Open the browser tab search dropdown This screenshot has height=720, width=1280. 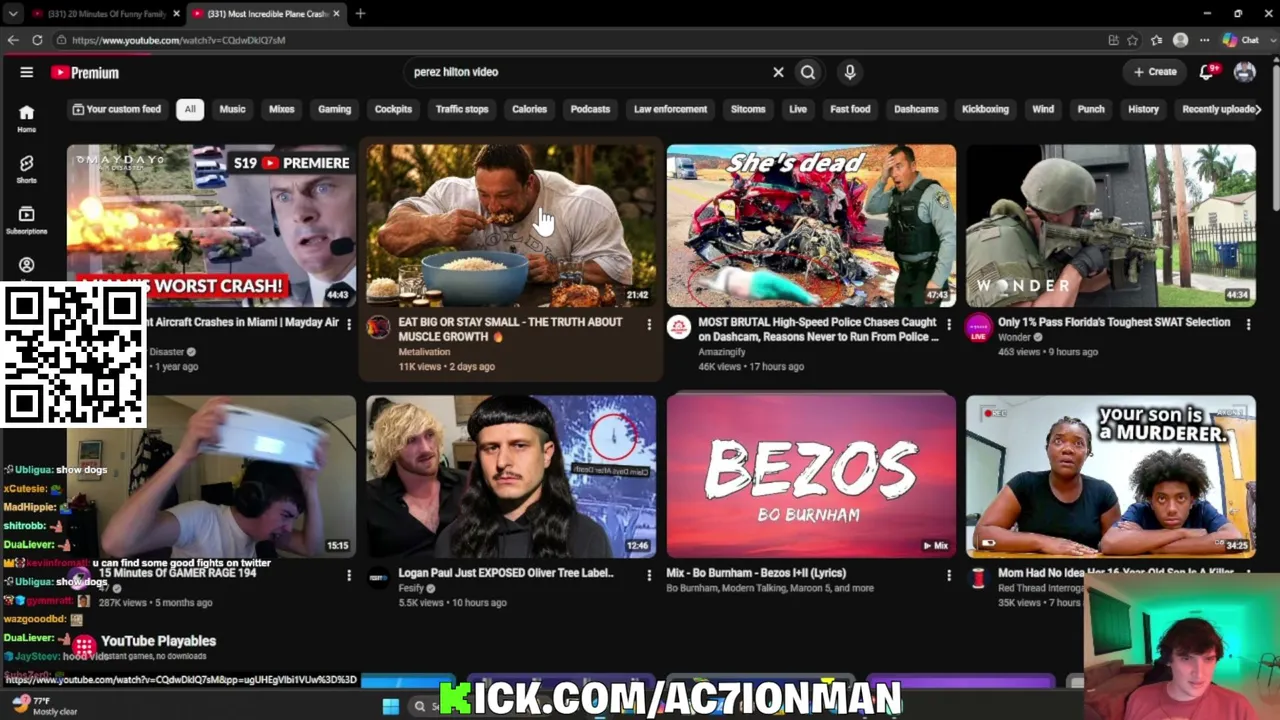tap(13, 13)
